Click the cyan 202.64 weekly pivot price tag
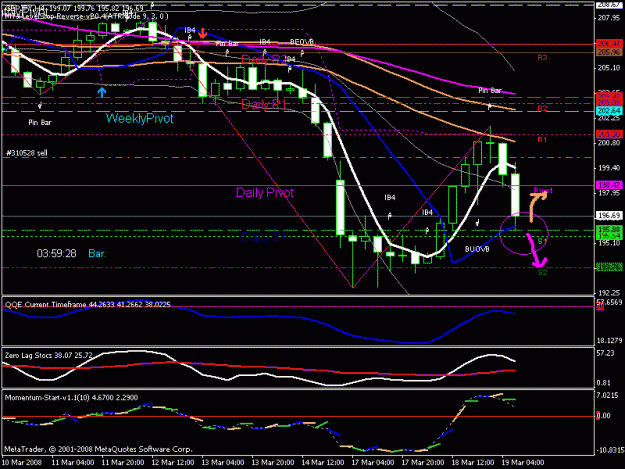Screen dimensions: 625x469 click(609, 111)
